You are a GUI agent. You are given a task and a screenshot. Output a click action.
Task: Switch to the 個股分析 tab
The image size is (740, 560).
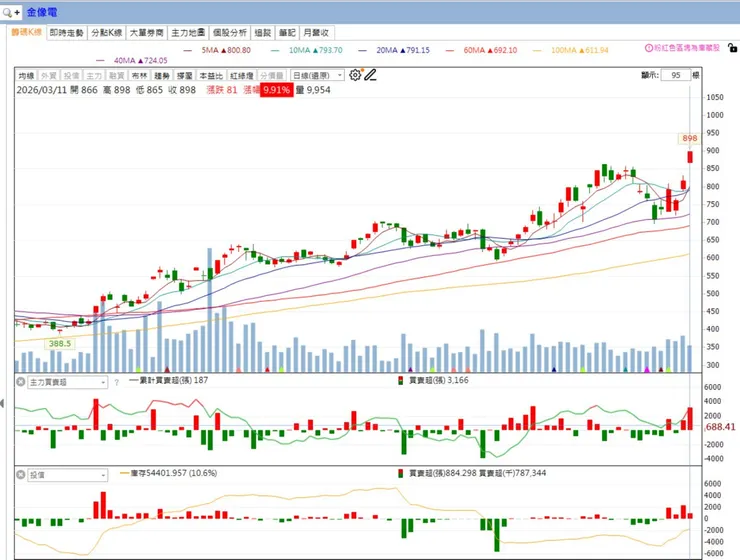(229, 33)
